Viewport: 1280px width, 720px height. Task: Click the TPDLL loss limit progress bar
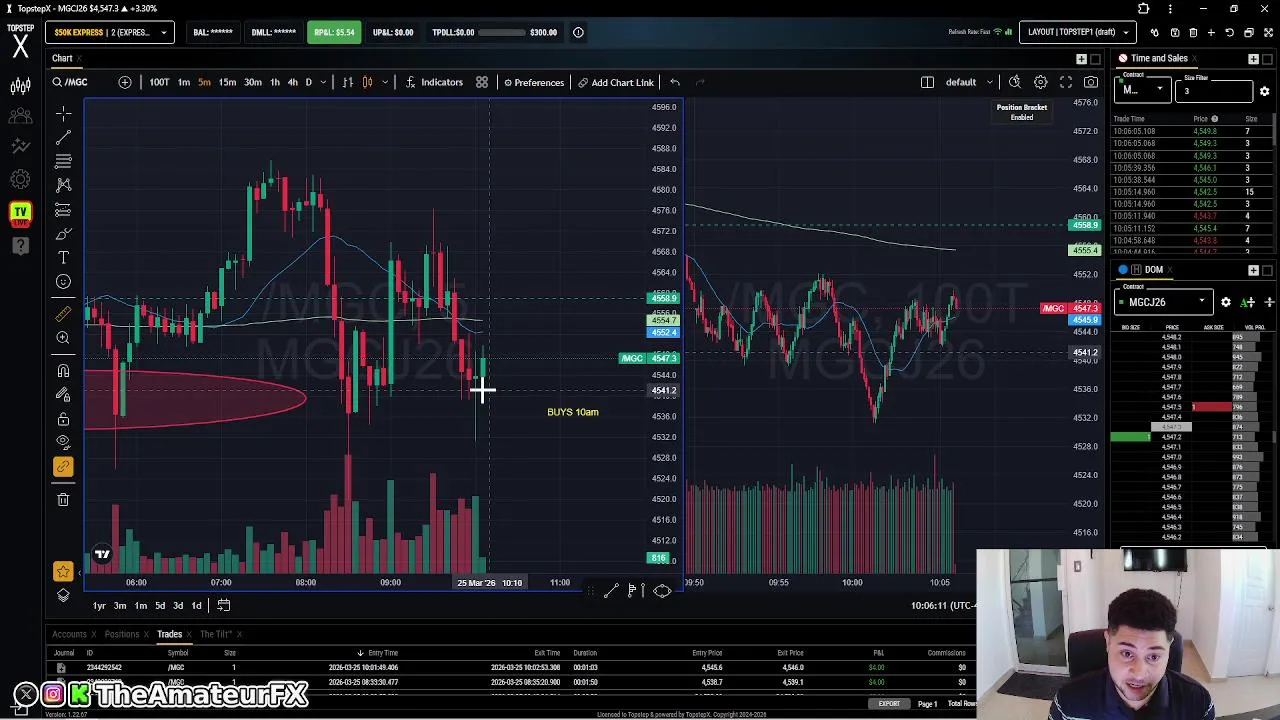pyautogui.click(x=502, y=32)
